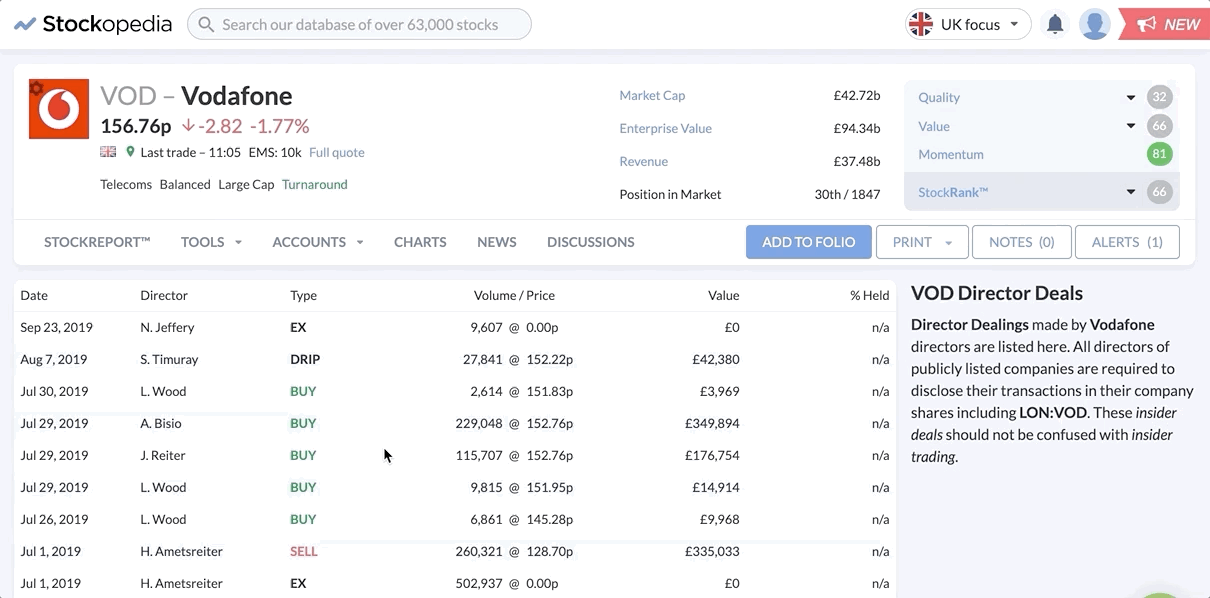The width and height of the screenshot is (1210, 598).
Task: Click the Telecoms sector tag
Action: coord(126,184)
